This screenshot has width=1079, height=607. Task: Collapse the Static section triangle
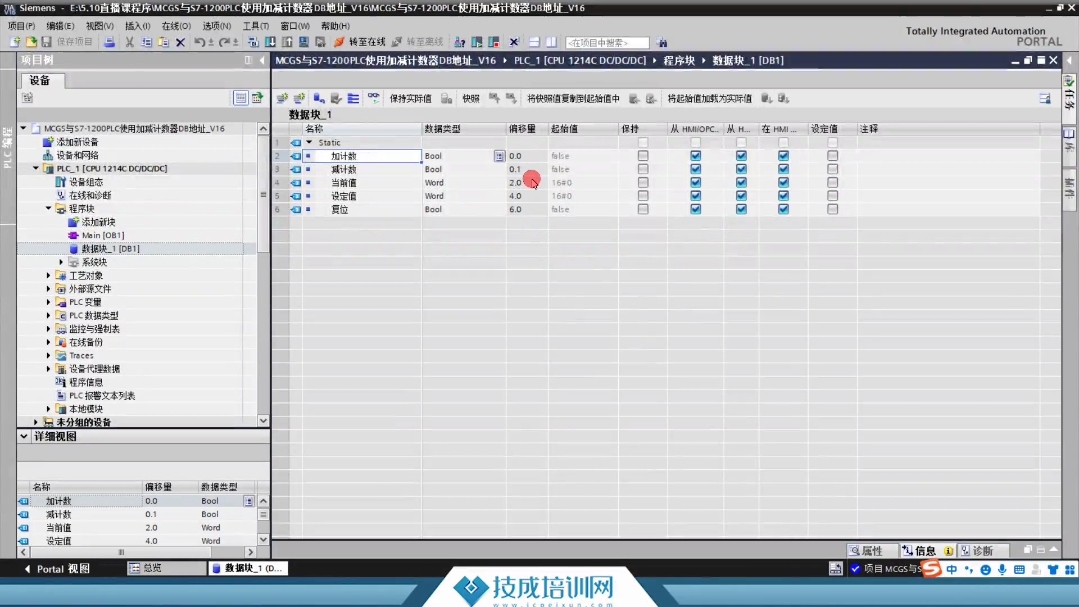pyautogui.click(x=309, y=143)
